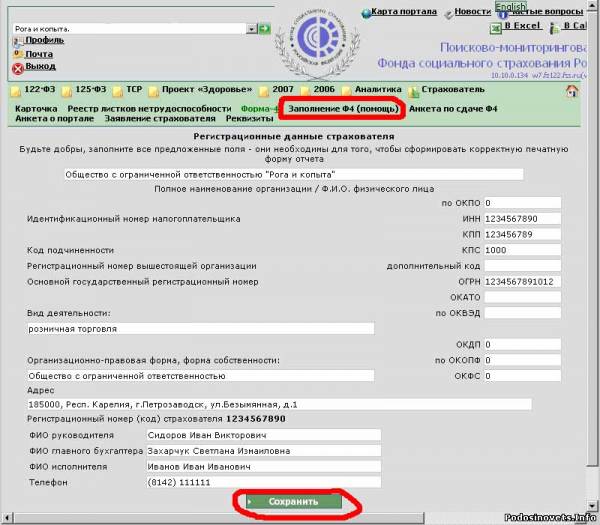Click the Адрес input field
The height and width of the screenshot is (525, 600).
pos(279,405)
